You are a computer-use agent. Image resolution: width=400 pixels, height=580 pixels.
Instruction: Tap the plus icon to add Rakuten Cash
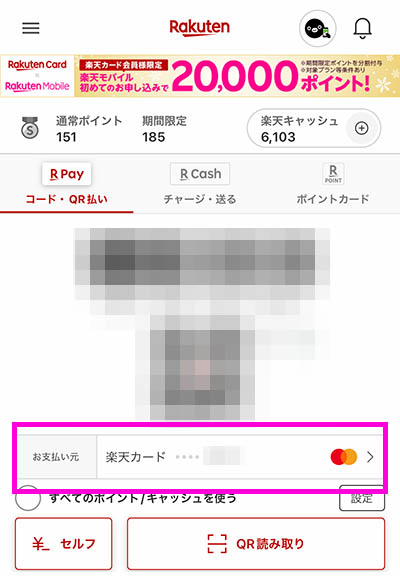click(362, 128)
